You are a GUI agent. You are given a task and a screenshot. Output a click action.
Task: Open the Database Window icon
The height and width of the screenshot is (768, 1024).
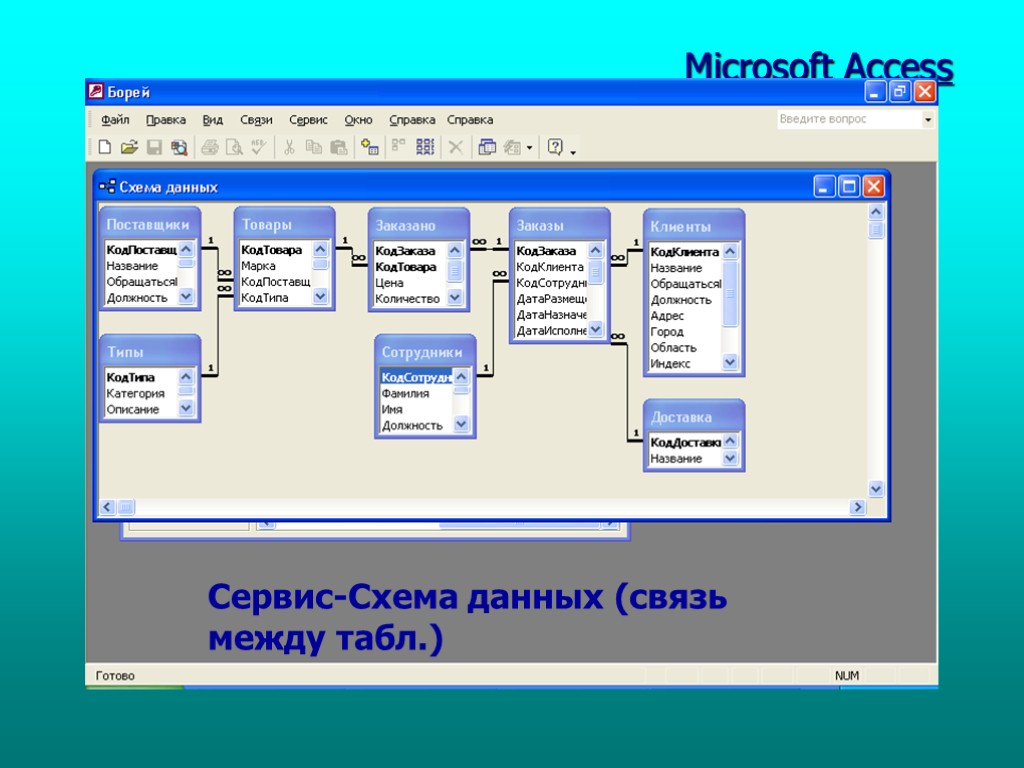pos(487,148)
